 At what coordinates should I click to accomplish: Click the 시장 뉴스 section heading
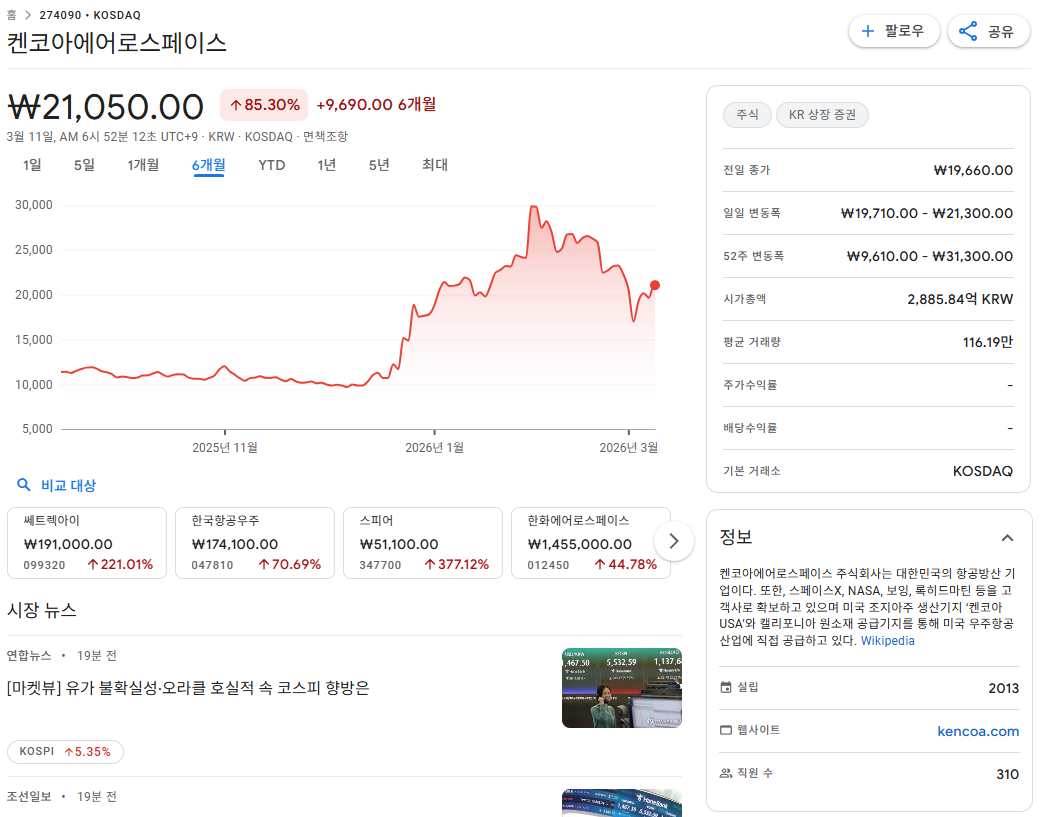(x=41, y=610)
